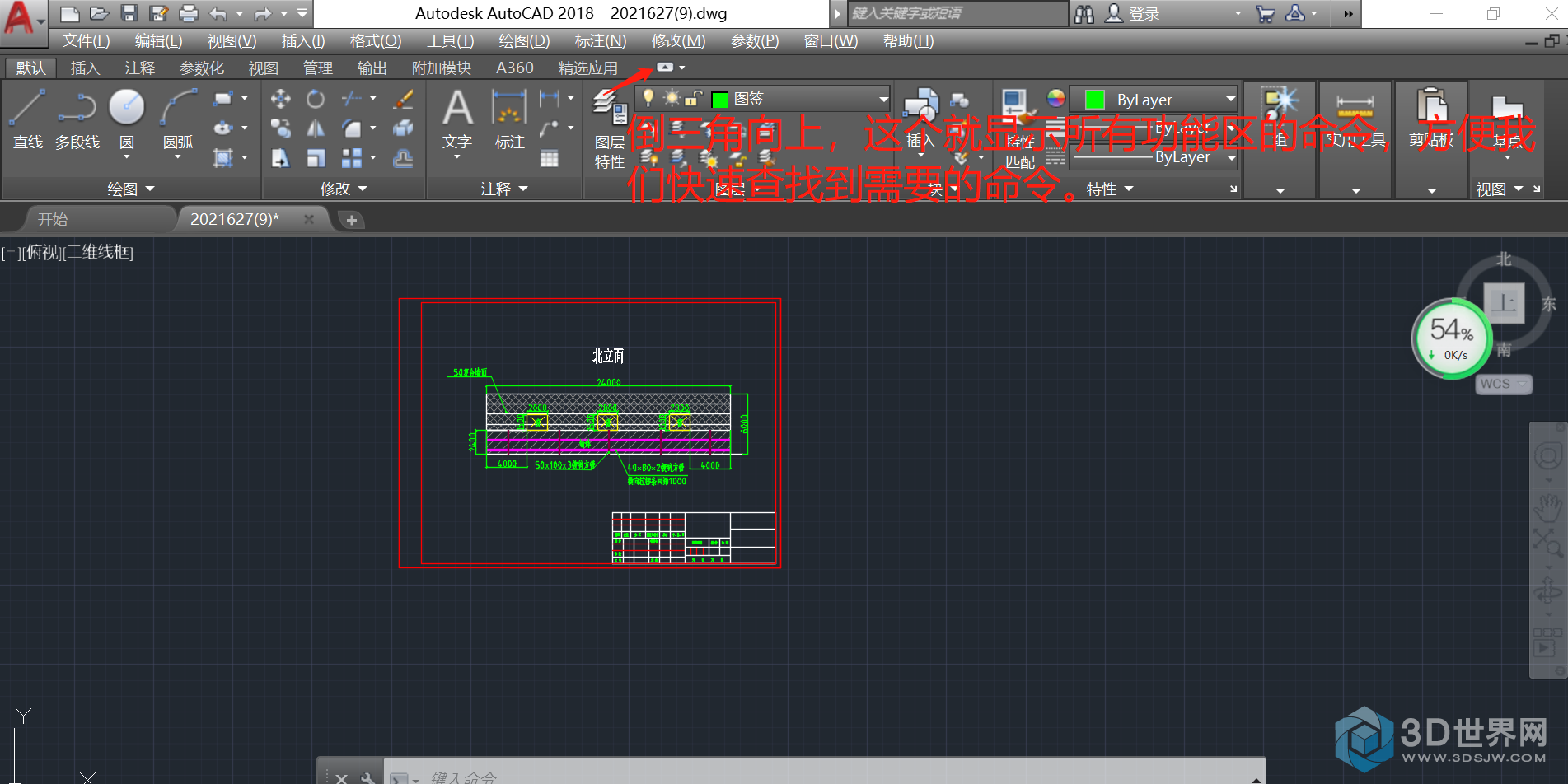Click the green ByLayer color swatch
The width and height of the screenshot is (1568, 784).
coord(1094,100)
